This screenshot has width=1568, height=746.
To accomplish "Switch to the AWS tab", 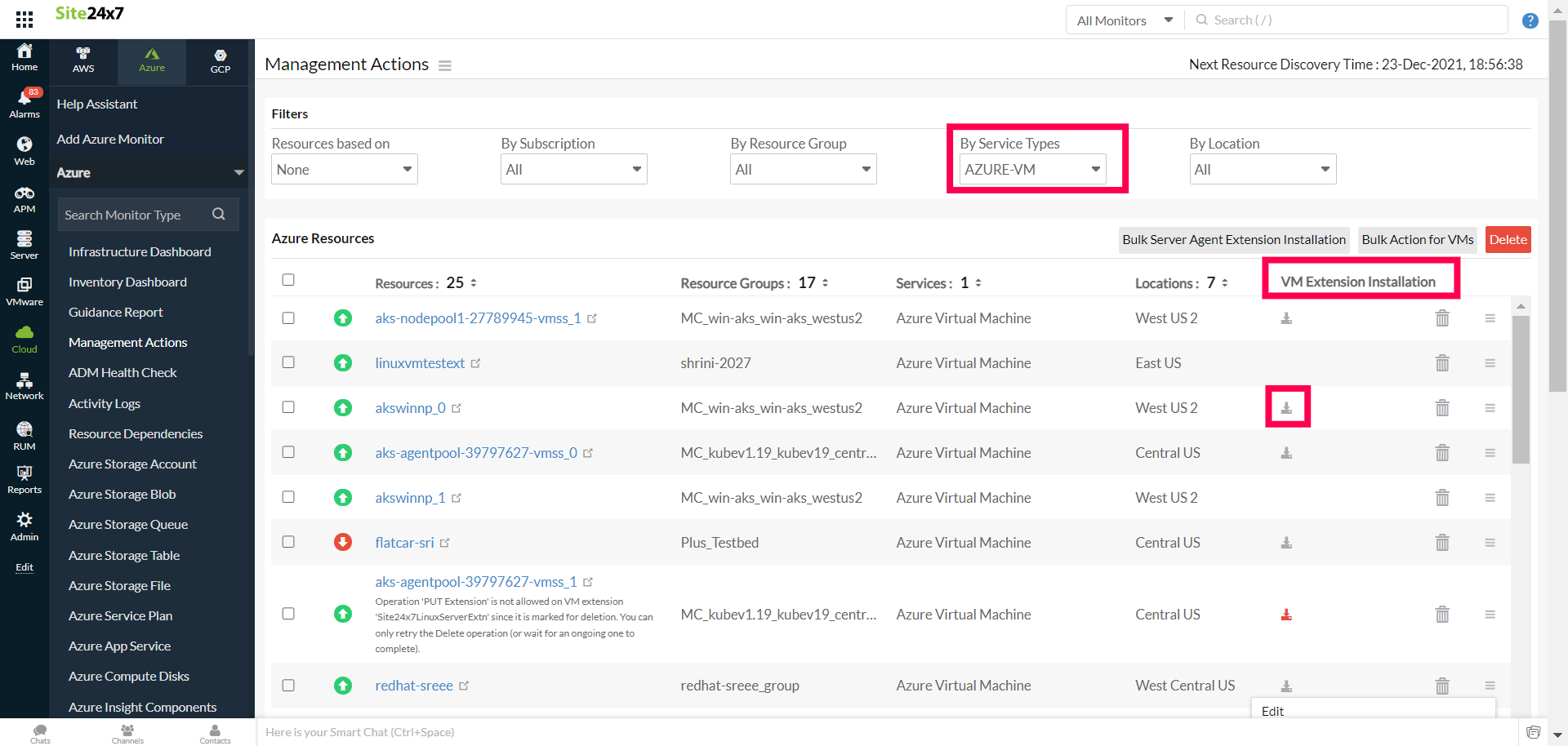I will 83,60.
